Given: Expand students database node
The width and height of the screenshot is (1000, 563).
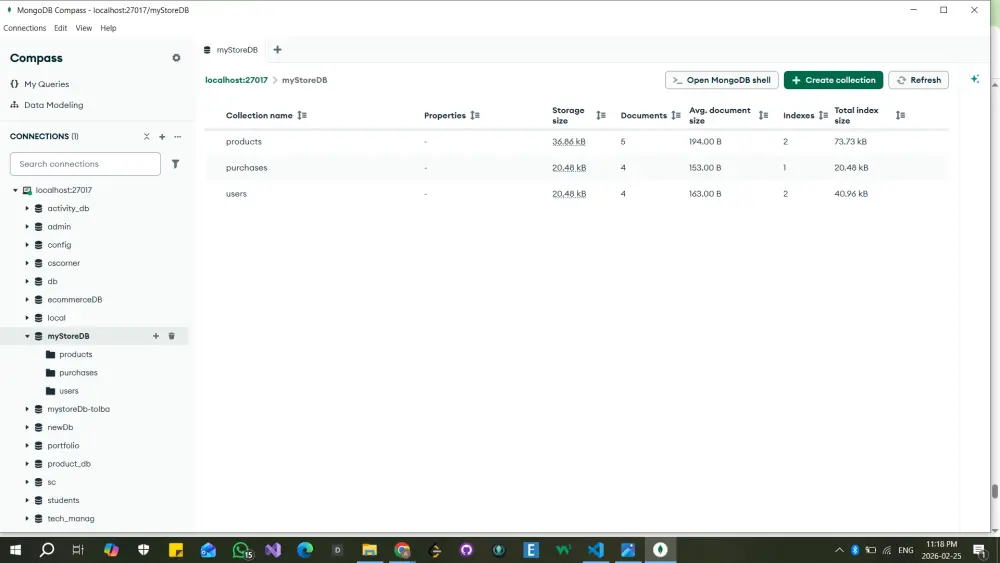Looking at the screenshot, I should pos(27,501).
